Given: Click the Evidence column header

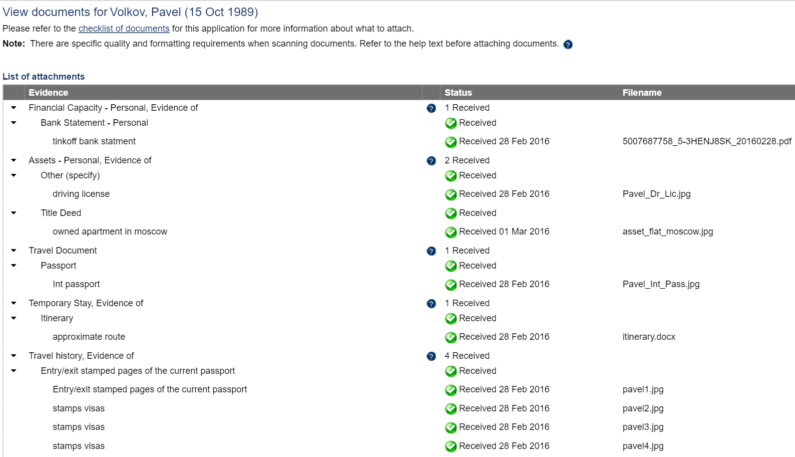Looking at the screenshot, I should point(48,92).
